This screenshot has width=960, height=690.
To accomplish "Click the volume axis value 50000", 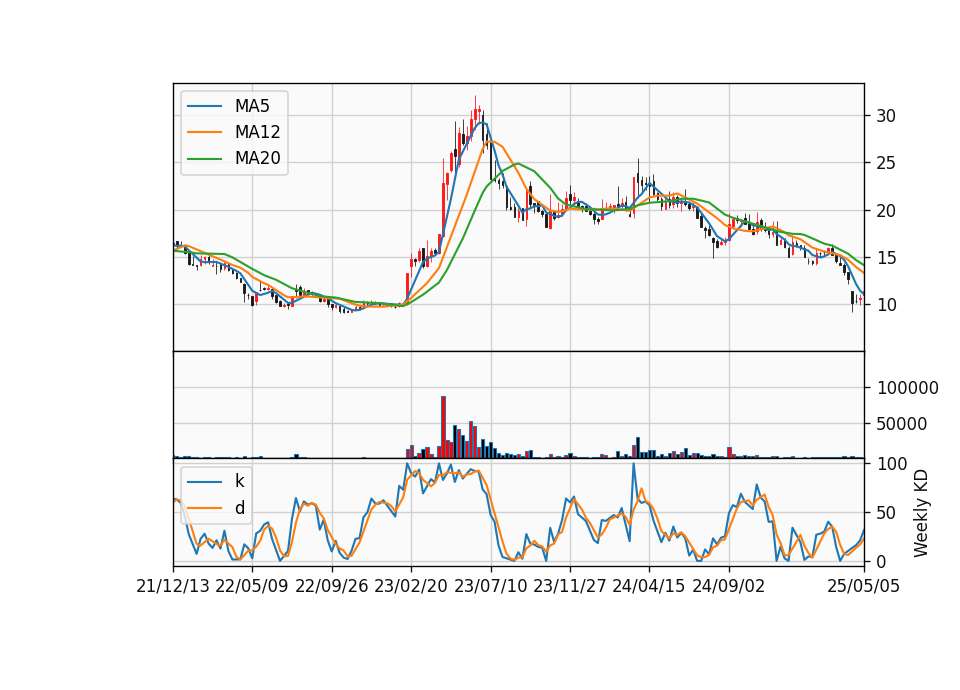I will 902,424.
